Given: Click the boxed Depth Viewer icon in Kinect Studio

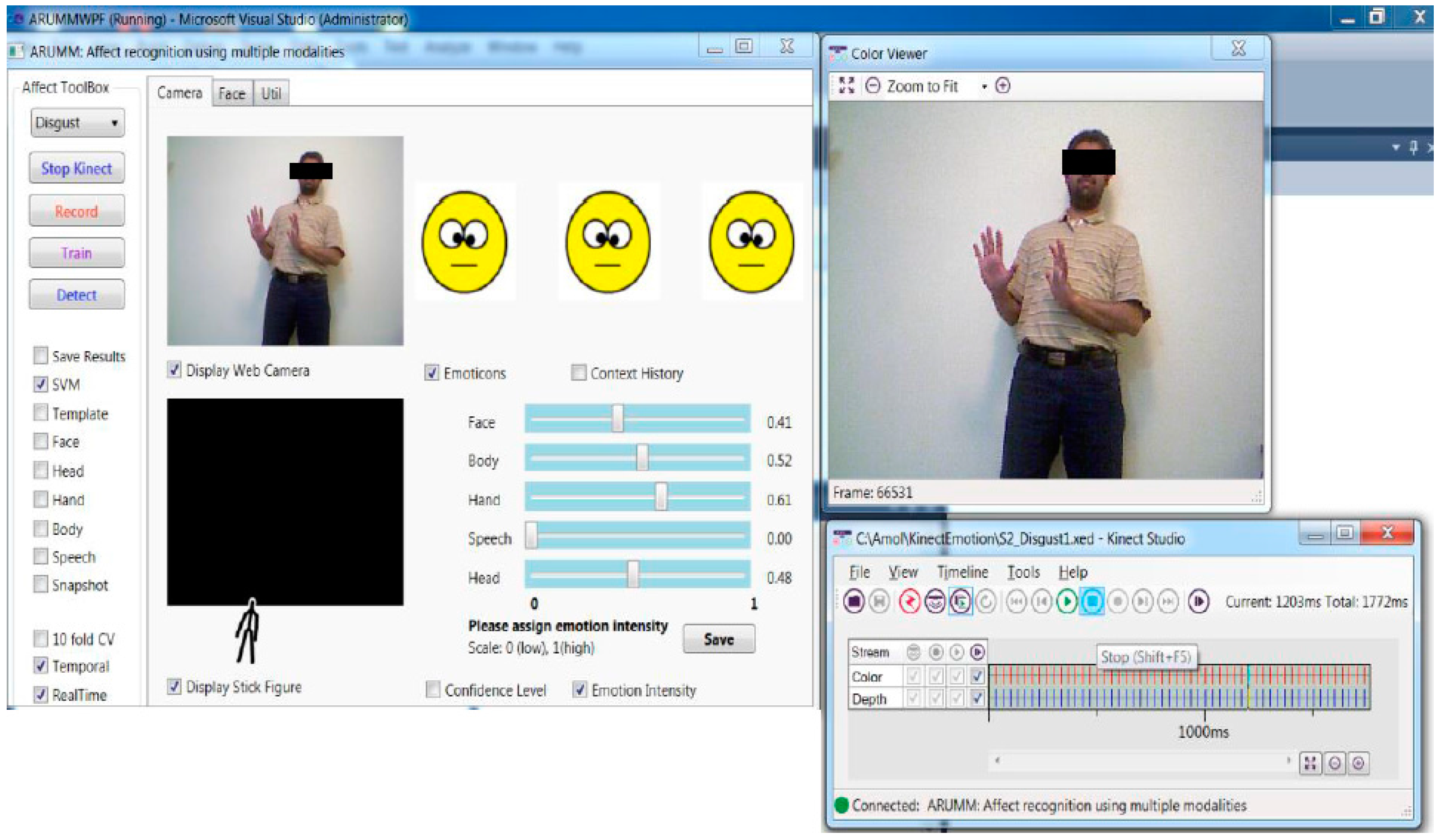Looking at the screenshot, I should click(x=960, y=601).
